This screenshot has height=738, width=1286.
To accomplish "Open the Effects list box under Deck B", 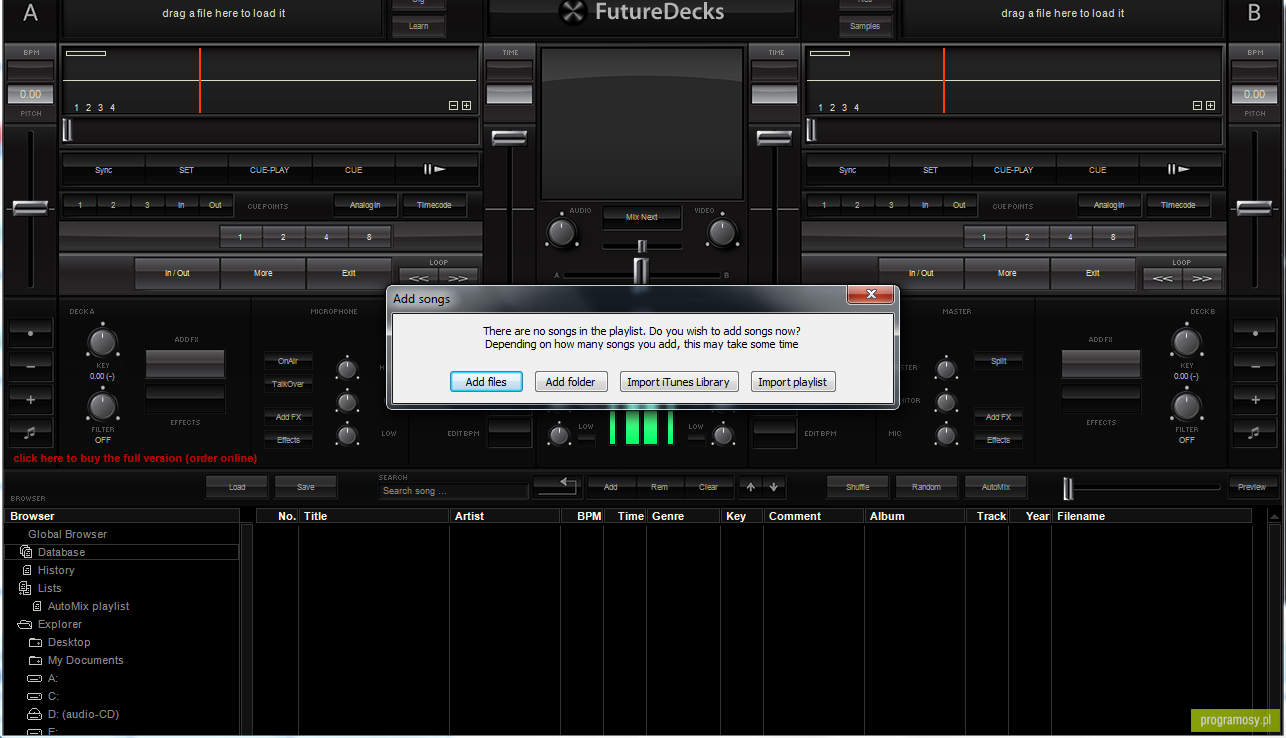I will pos(1101,399).
